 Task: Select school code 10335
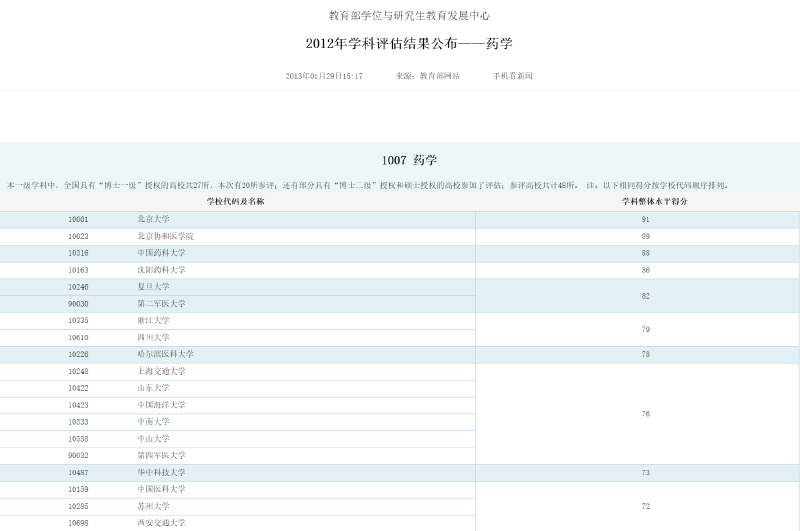pyautogui.click(x=78, y=320)
